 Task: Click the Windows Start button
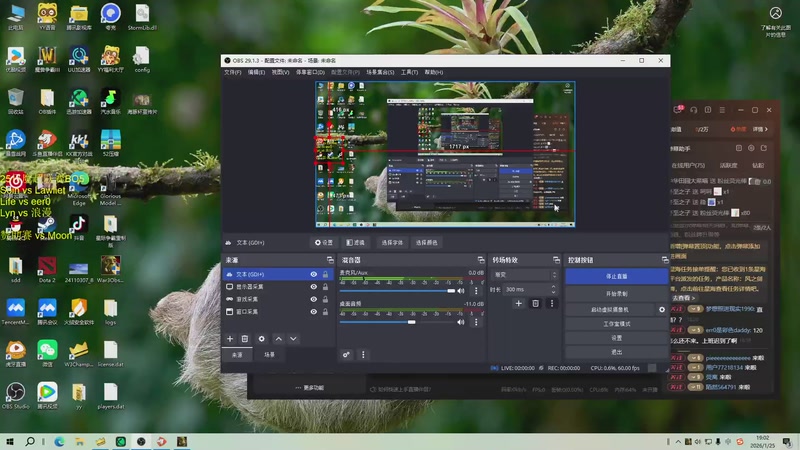[x=9, y=441]
